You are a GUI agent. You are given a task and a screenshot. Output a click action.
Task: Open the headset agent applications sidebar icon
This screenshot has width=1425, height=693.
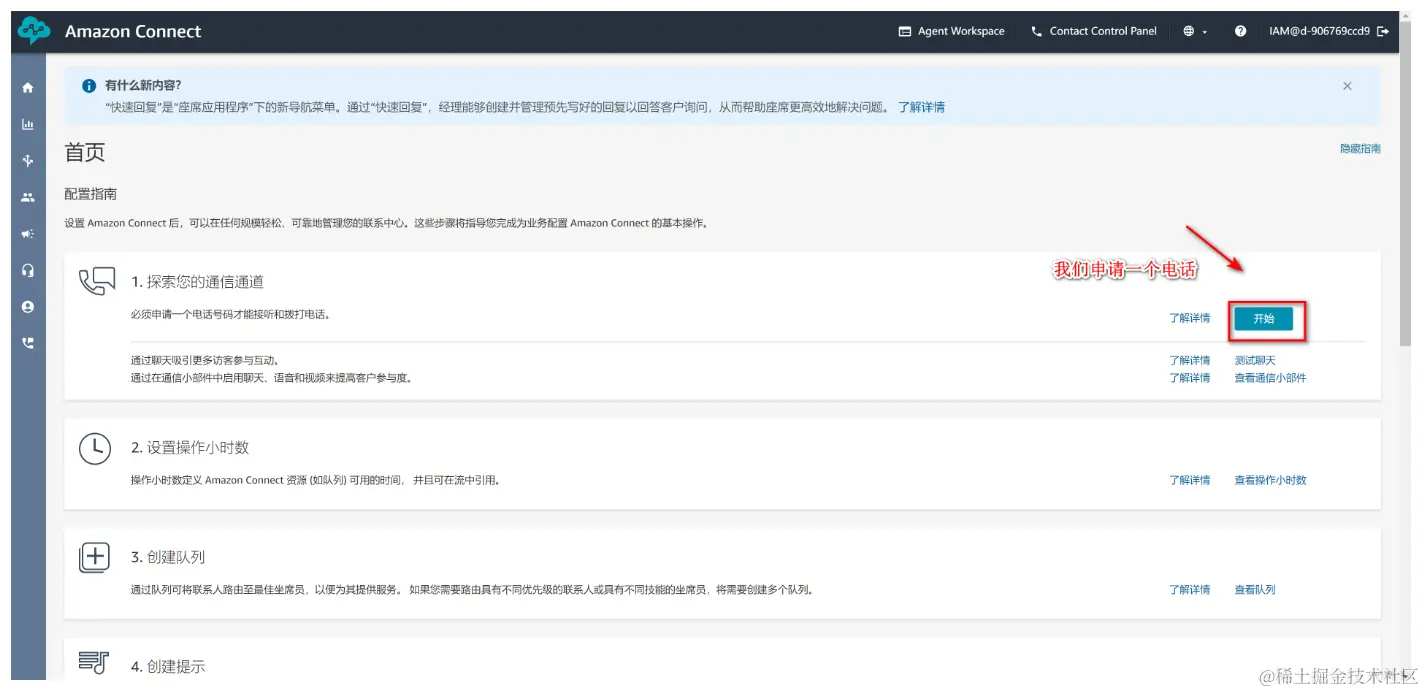click(x=27, y=270)
